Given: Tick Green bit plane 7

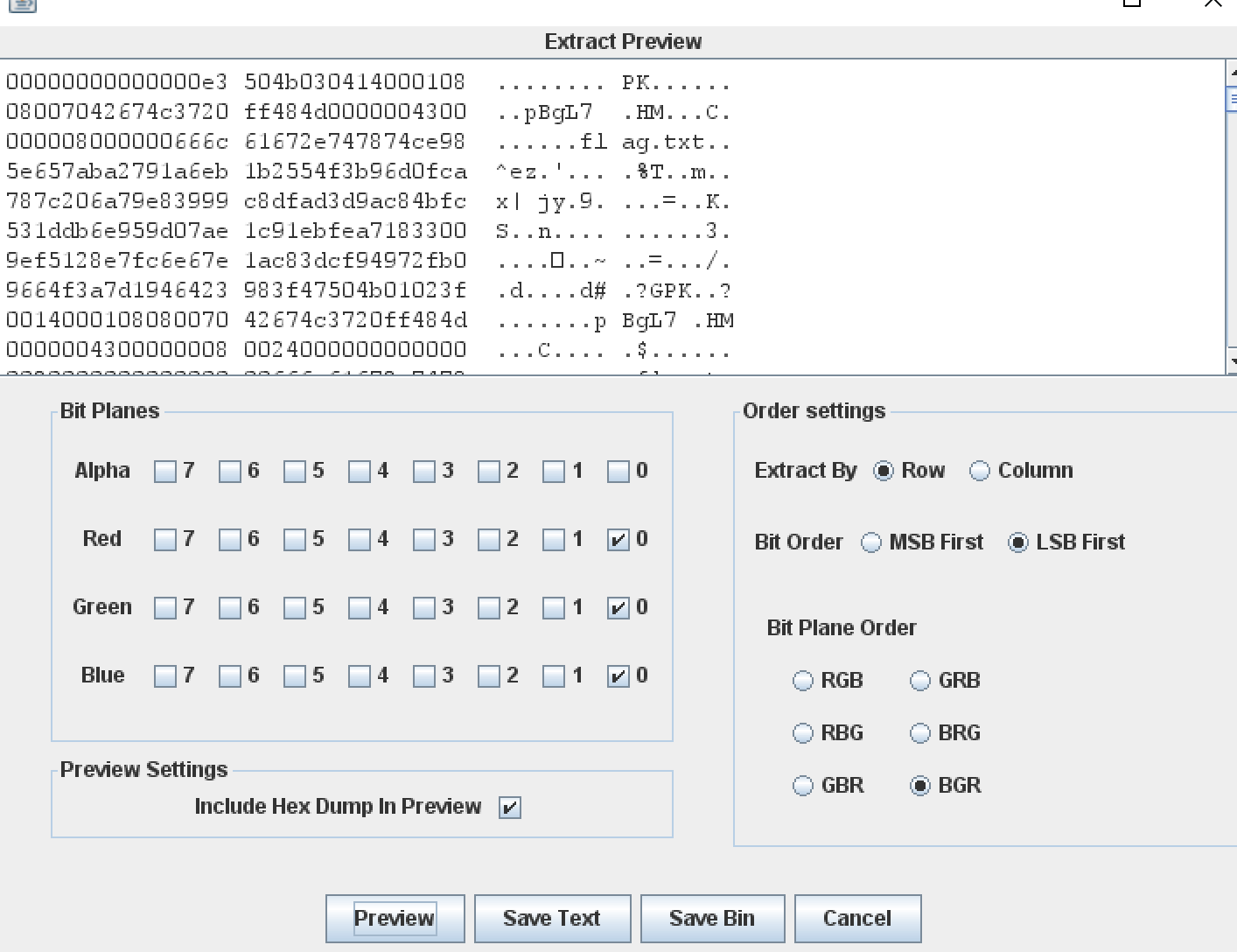Looking at the screenshot, I should point(165,608).
